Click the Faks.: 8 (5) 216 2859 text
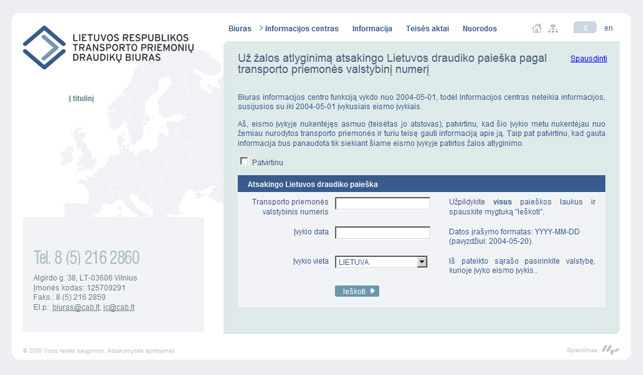 click(x=69, y=297)
